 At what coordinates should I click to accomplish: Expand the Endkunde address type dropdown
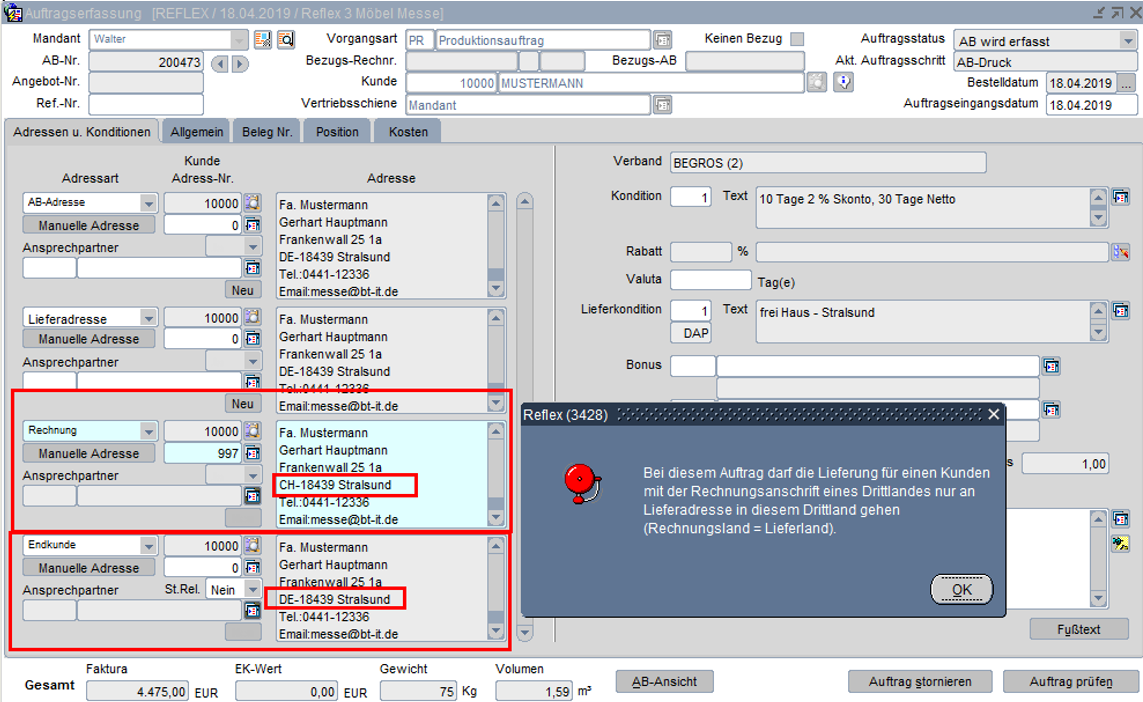tap(149, 546)
